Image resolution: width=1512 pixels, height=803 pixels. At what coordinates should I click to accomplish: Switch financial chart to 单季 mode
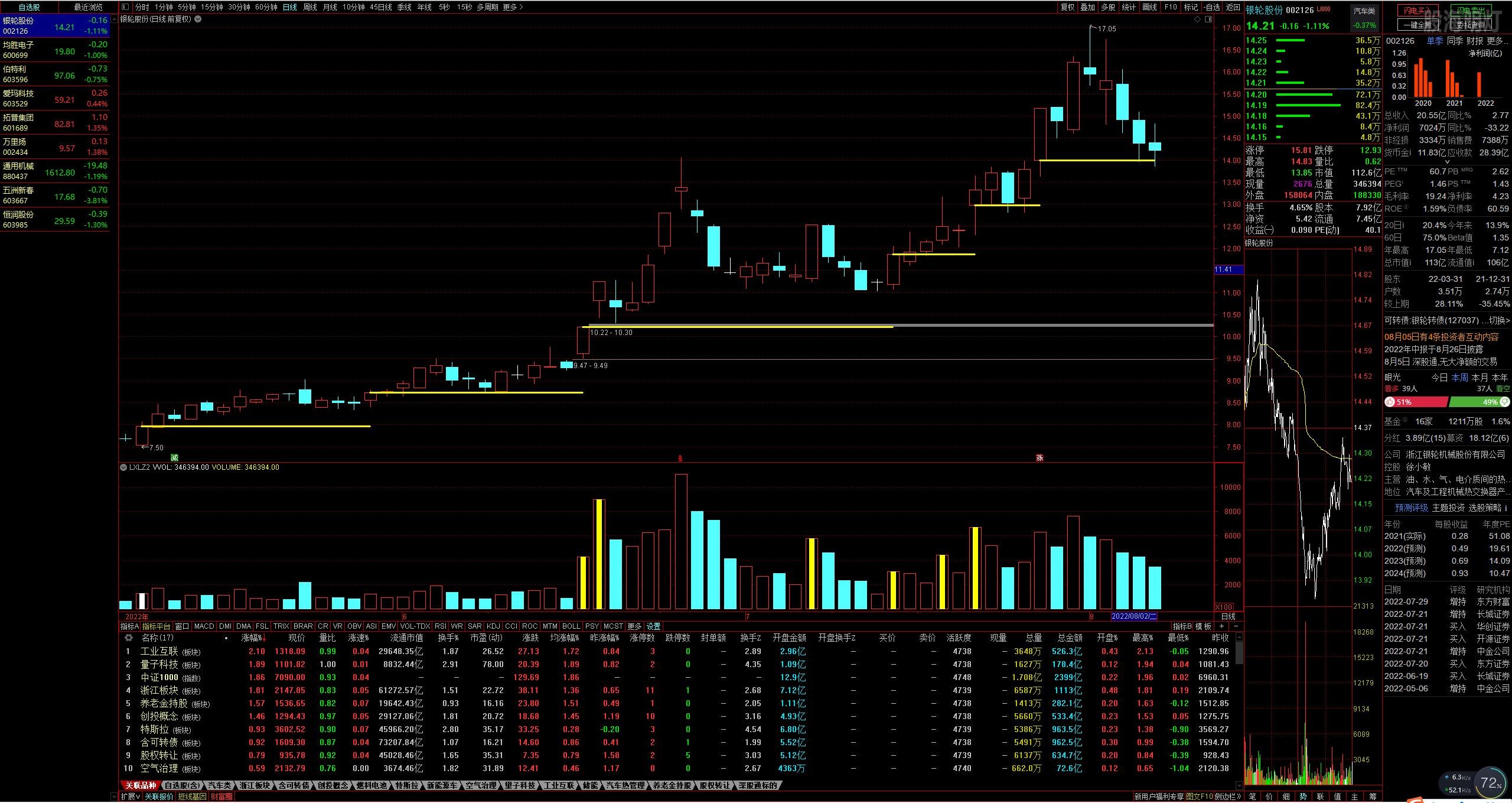tap(1435, 41)
